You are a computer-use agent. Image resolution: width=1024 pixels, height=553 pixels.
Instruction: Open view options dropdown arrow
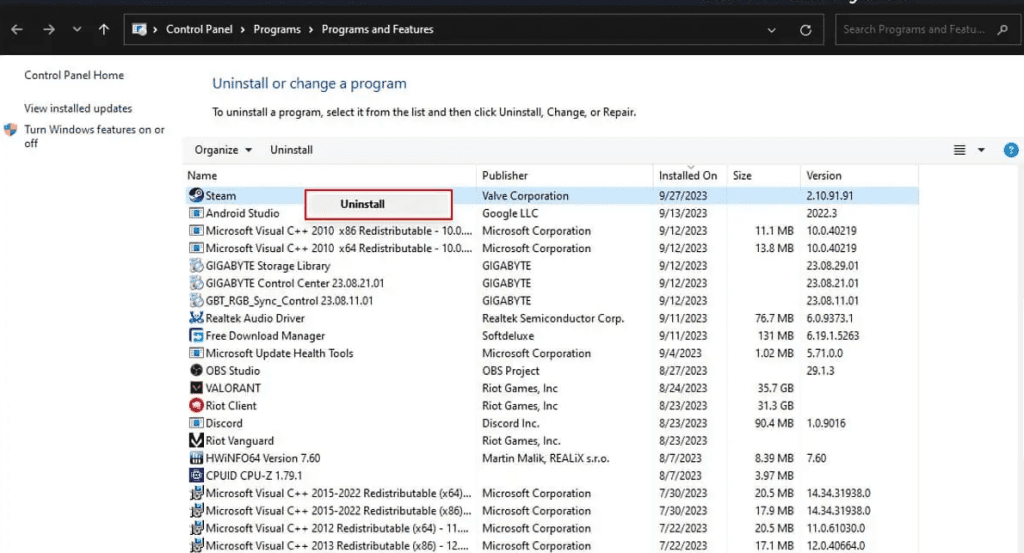coord(981,150)
